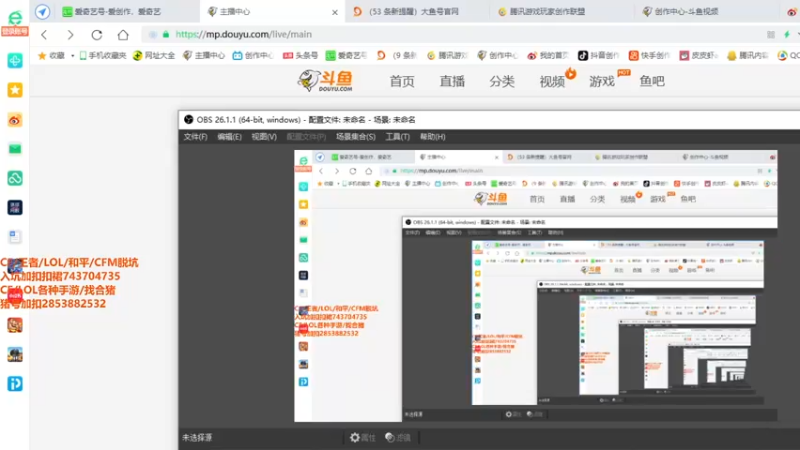Open the yellow star favorites sidebar icon
800x450 pixels.
15,90
